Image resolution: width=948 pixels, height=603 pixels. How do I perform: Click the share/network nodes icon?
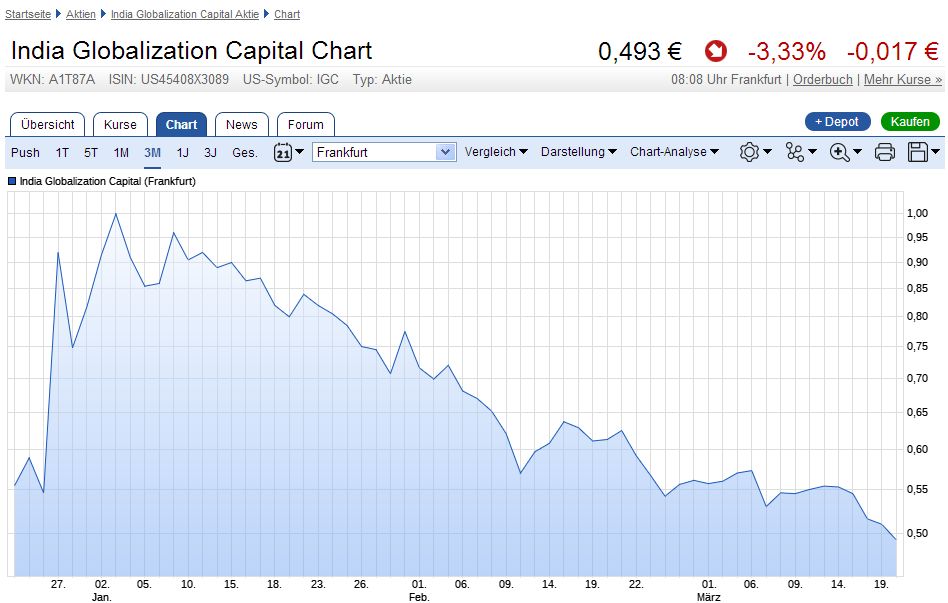pyautogui.click(x=795, y=152)
